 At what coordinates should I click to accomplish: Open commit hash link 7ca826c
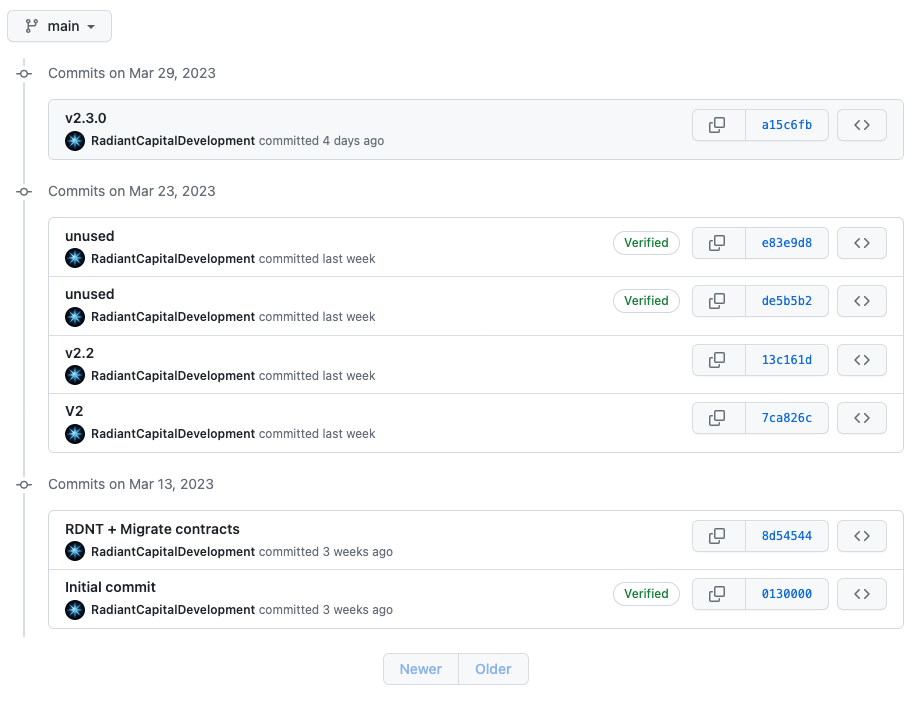[787, 418]
